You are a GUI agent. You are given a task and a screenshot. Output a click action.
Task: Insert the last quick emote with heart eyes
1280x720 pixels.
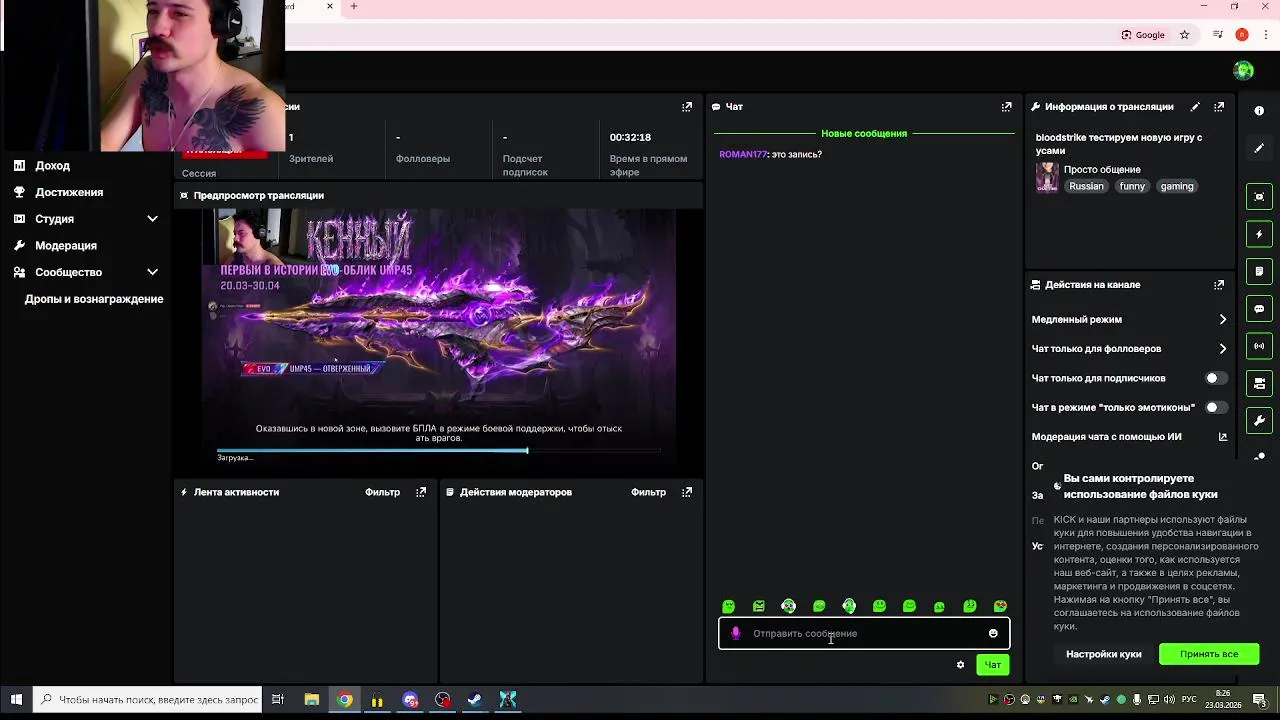tap(1000, 606)
